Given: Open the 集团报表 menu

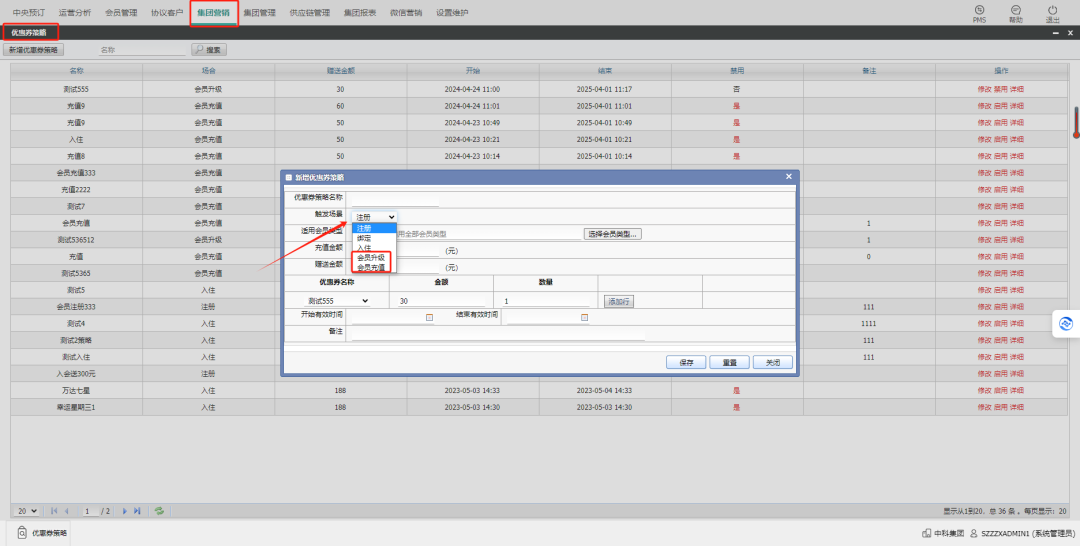Looking at the screenshot, I should pos(360,12).
